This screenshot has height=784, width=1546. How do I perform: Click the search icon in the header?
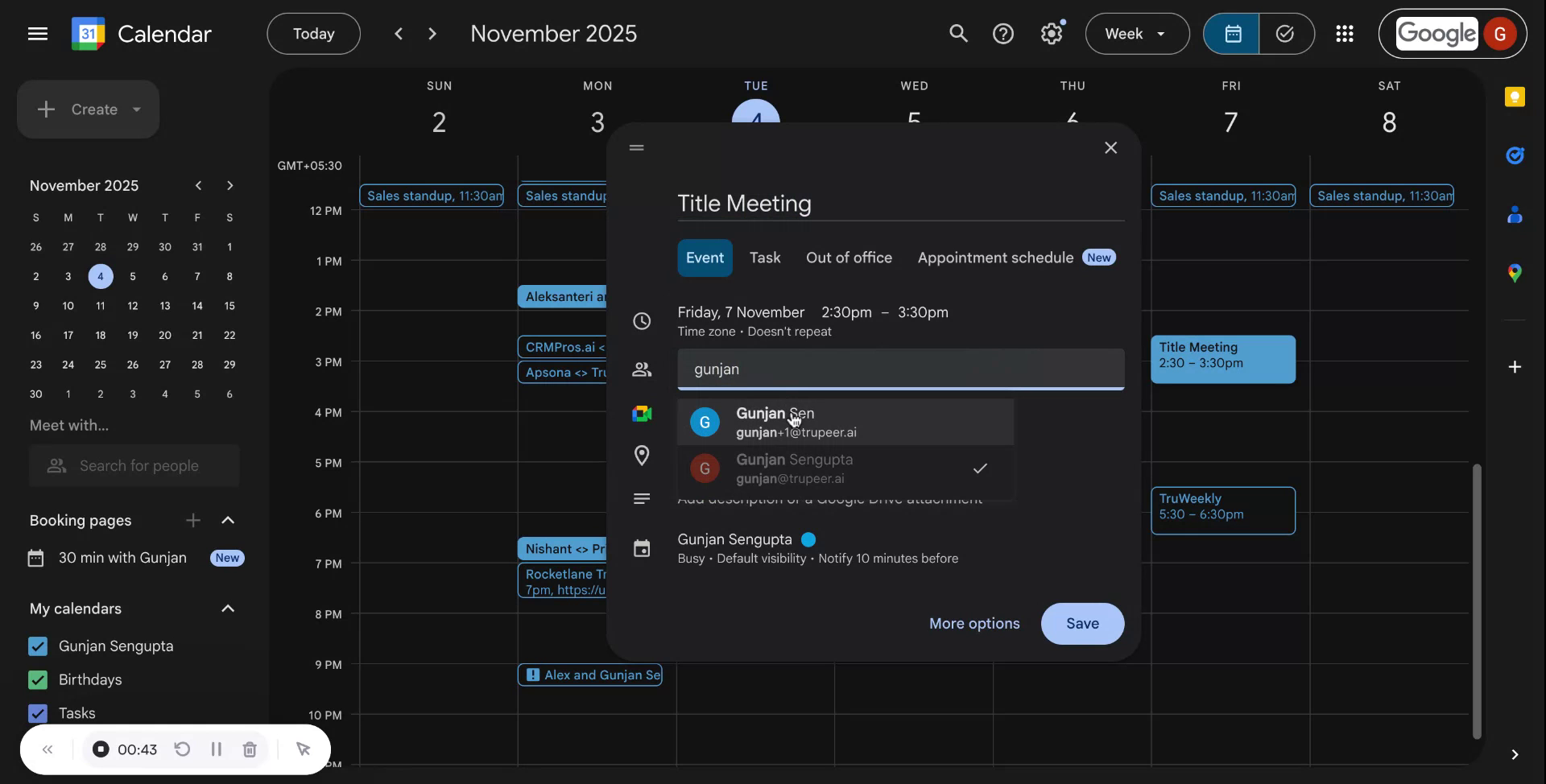tap(958, 33)
